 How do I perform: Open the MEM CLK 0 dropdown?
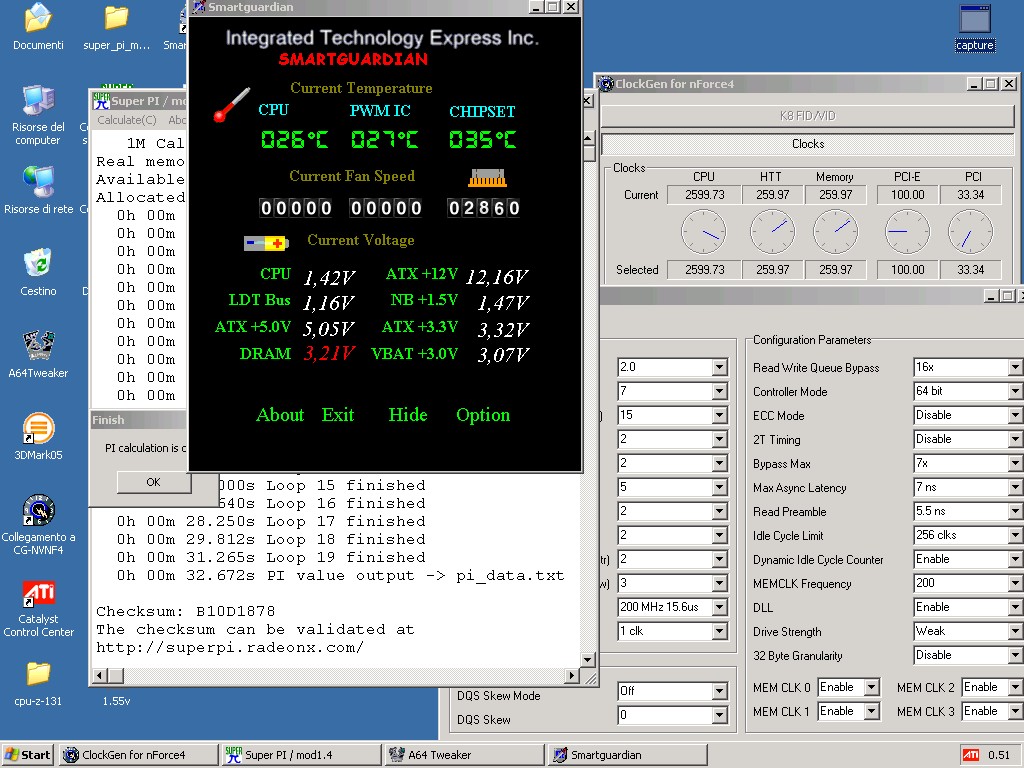[x=871, y=688]
